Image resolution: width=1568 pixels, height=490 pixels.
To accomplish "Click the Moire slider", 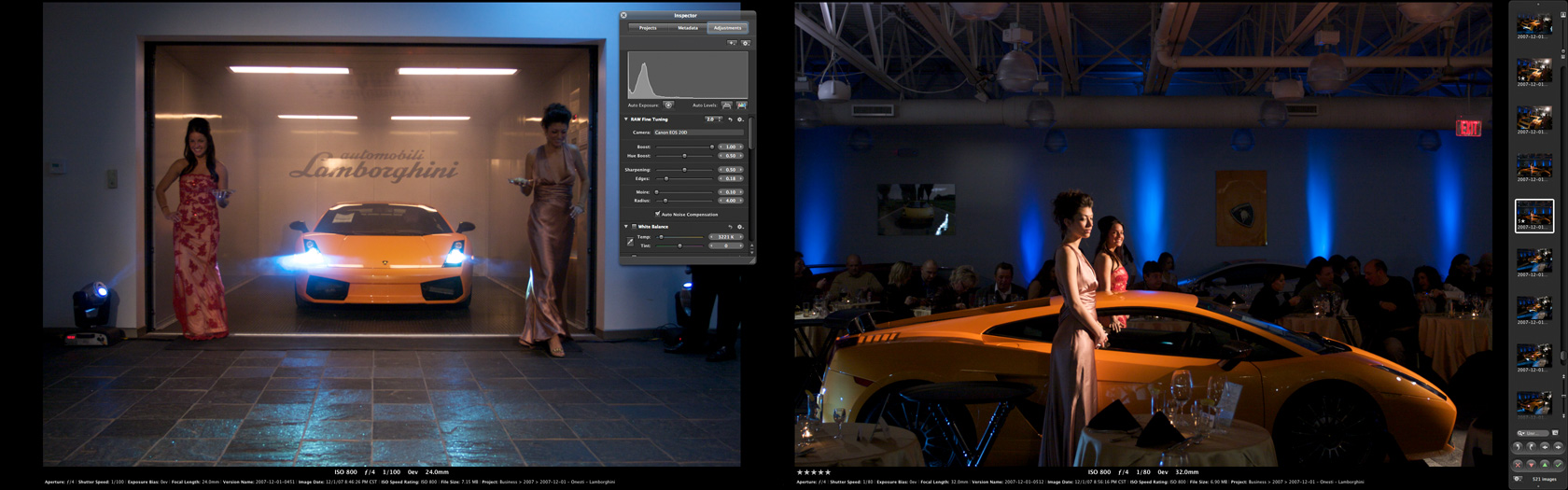I will 684,192.
